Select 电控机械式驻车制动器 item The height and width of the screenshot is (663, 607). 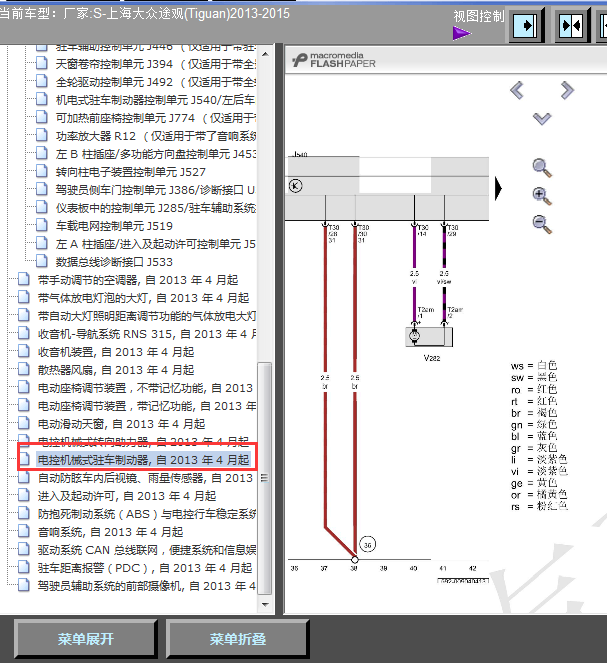click(x=143, y=460)
